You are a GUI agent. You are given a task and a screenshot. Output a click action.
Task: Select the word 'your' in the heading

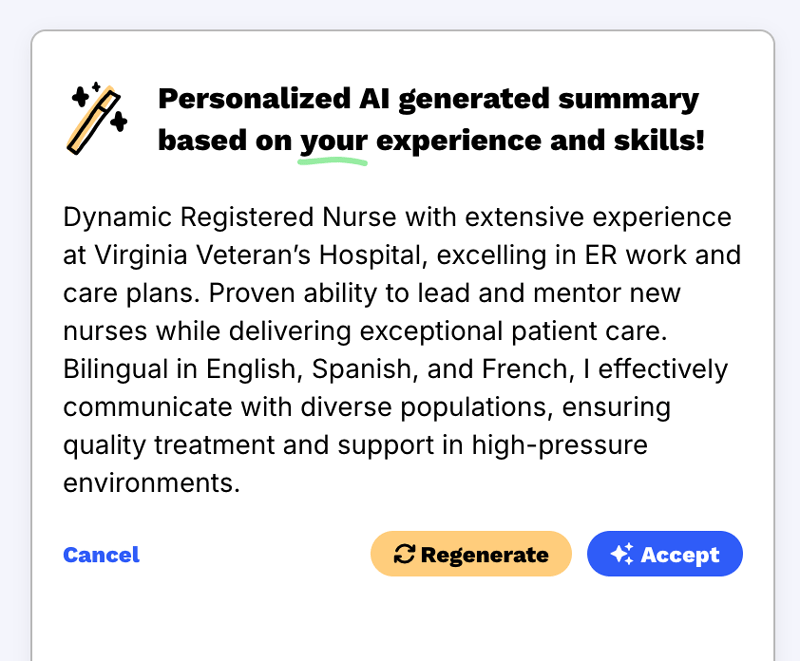click(332, 140)
